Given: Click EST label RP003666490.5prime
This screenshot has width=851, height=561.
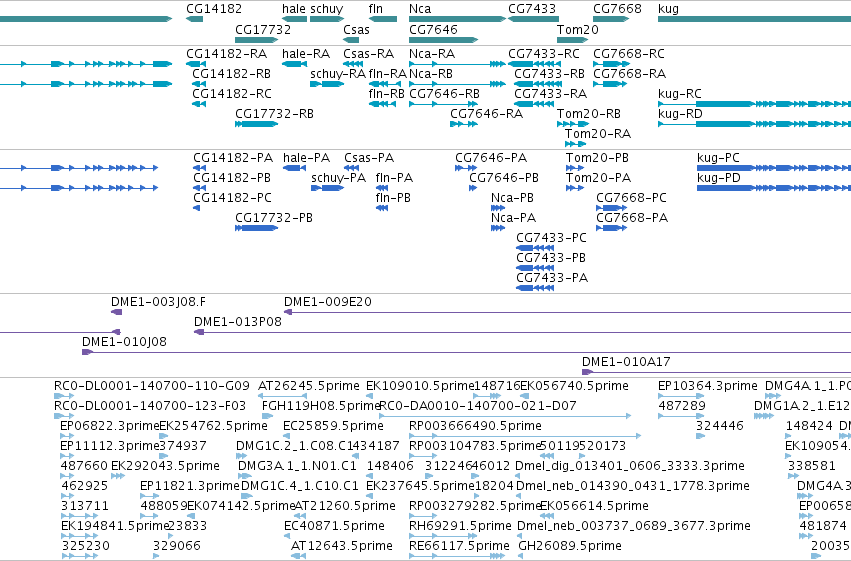Looking at the screenshot, I should [475, 427].
